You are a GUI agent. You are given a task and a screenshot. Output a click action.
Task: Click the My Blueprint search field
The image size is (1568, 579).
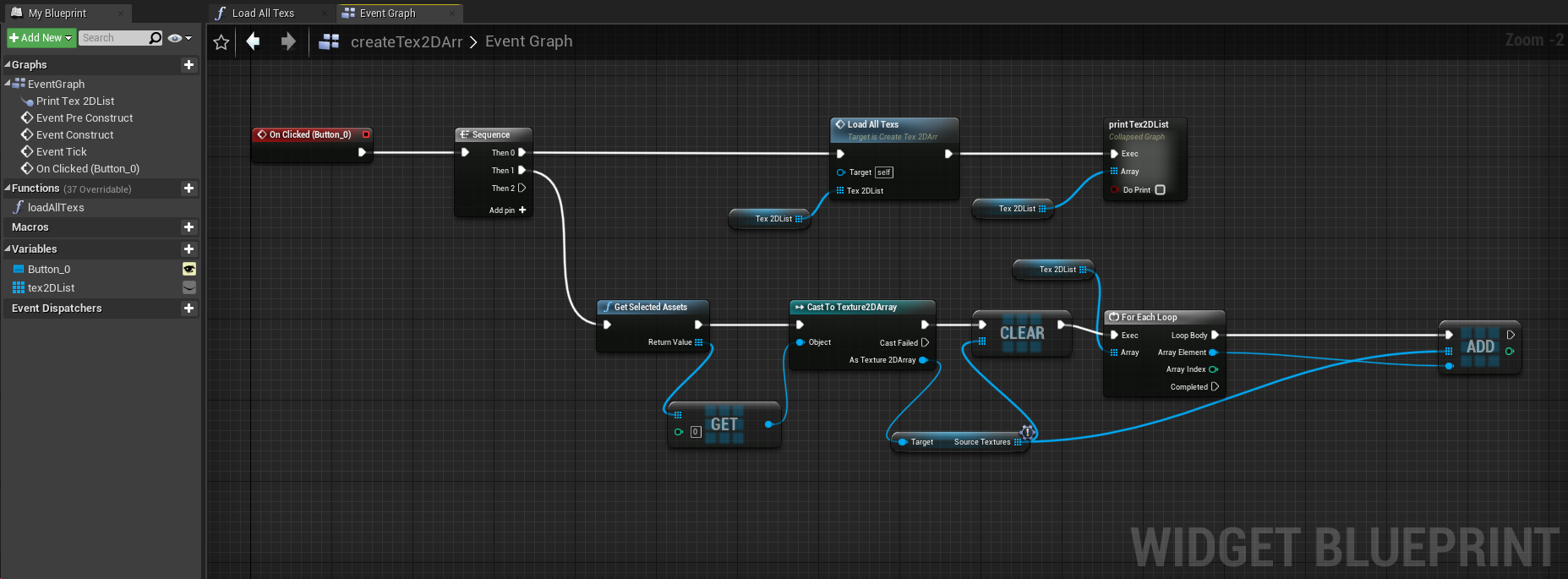pyautogui.click(x=113, y=38)
